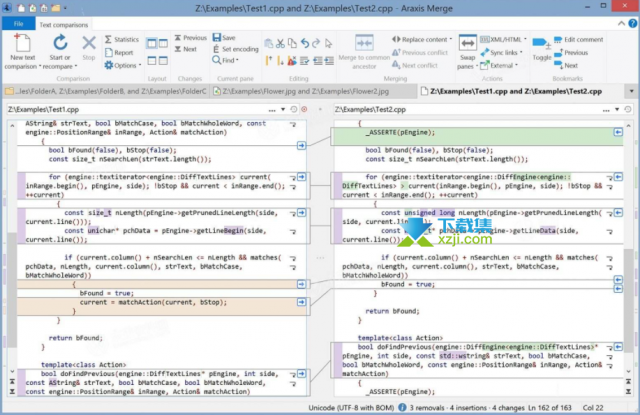Switch to the FolderA/FolderB/FolderC comparison tab

[x=106, y=91]
